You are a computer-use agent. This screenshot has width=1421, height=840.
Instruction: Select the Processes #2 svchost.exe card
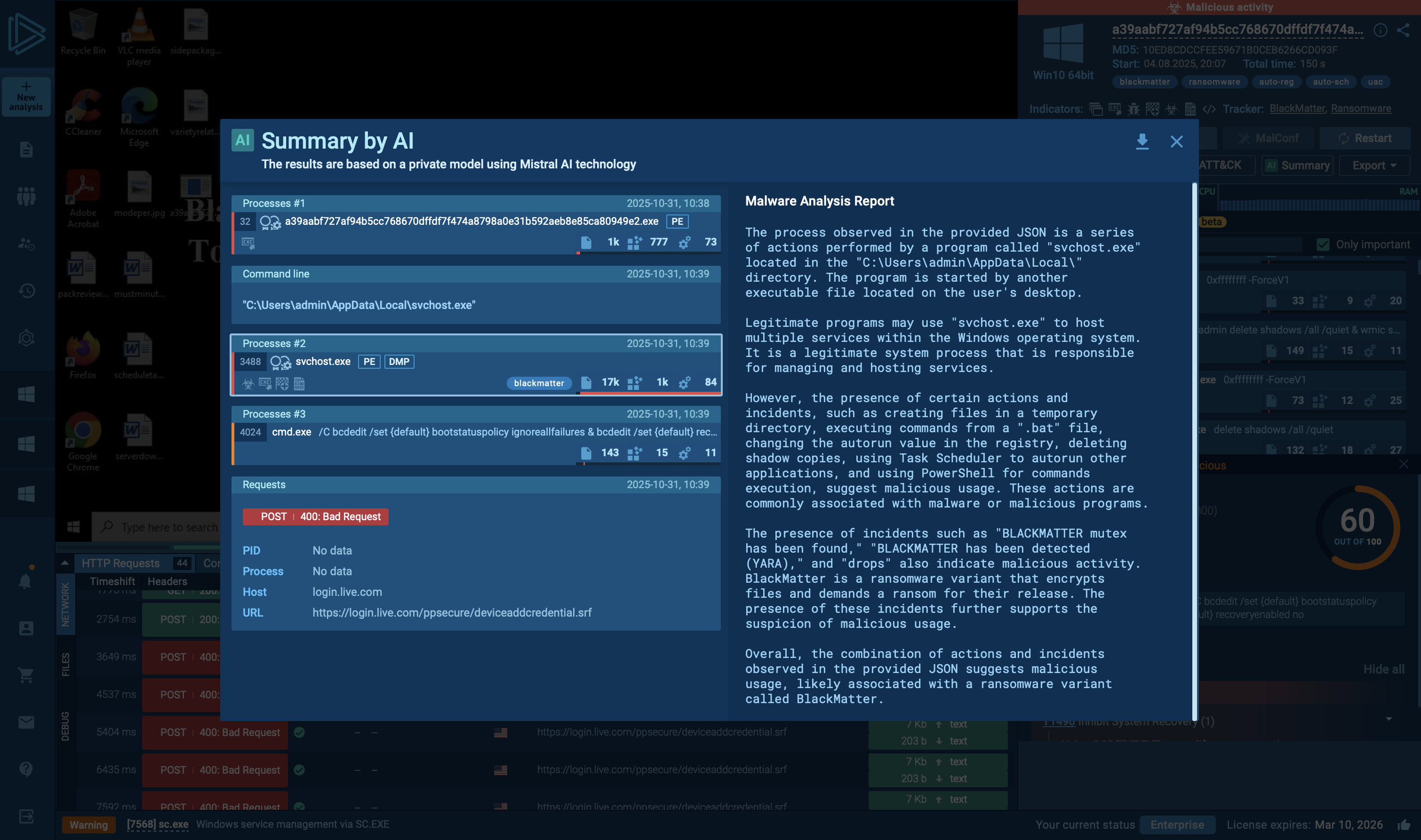(476, 365)
